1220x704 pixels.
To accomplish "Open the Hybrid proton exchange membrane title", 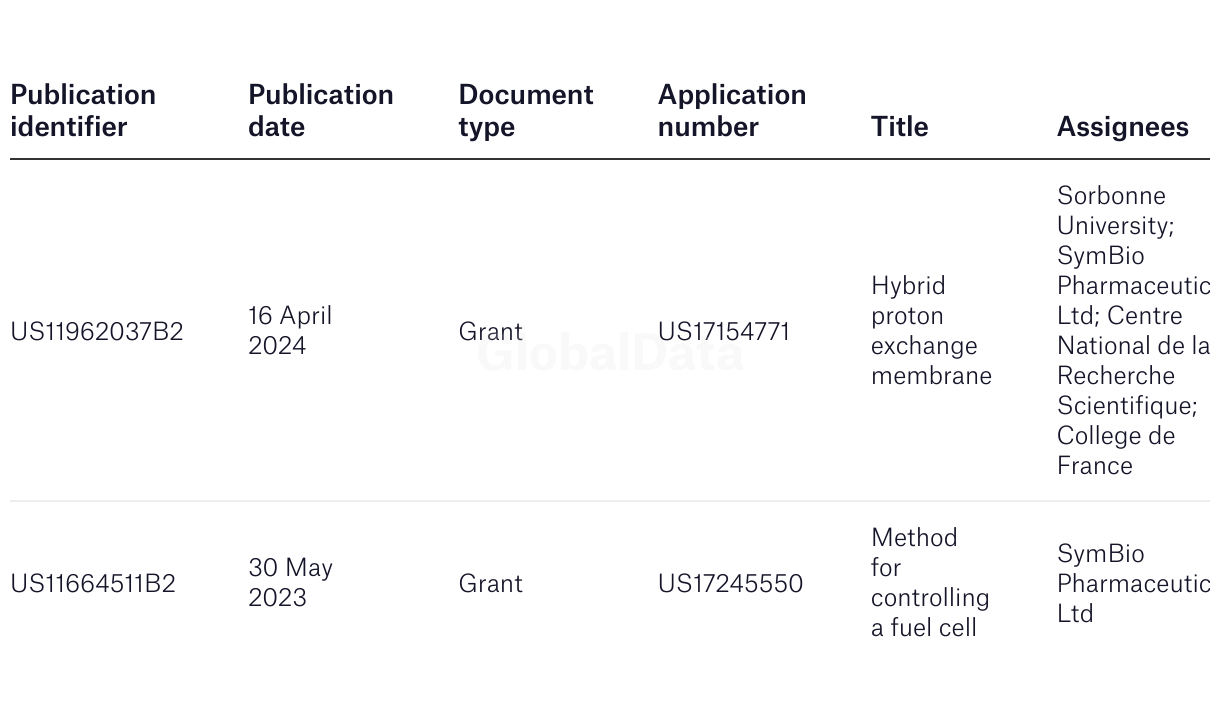I will (x=931, y=330).
